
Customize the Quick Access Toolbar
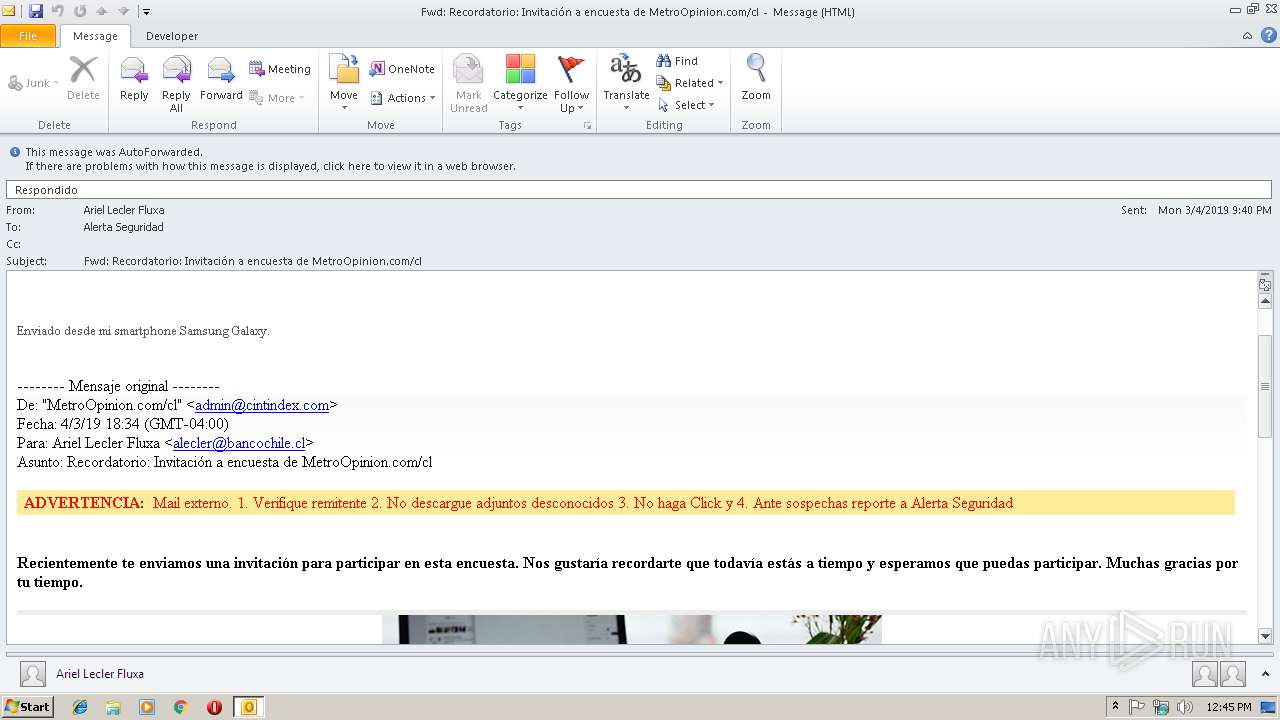[x=146, y=12]
